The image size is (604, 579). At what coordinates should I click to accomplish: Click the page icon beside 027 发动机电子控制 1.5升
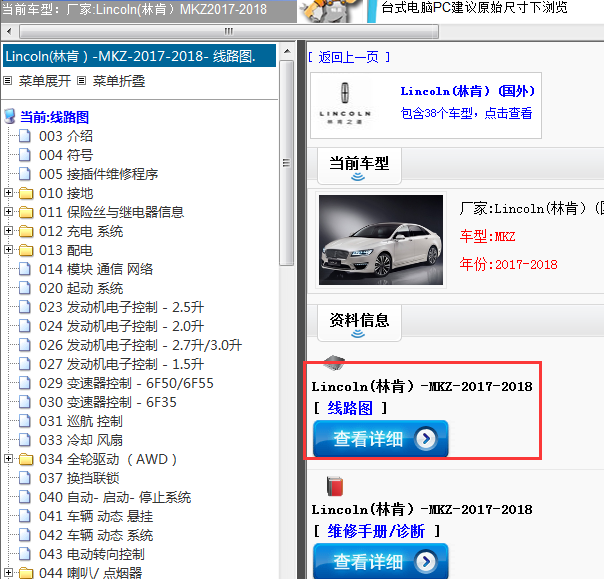(x=25, y=364)
